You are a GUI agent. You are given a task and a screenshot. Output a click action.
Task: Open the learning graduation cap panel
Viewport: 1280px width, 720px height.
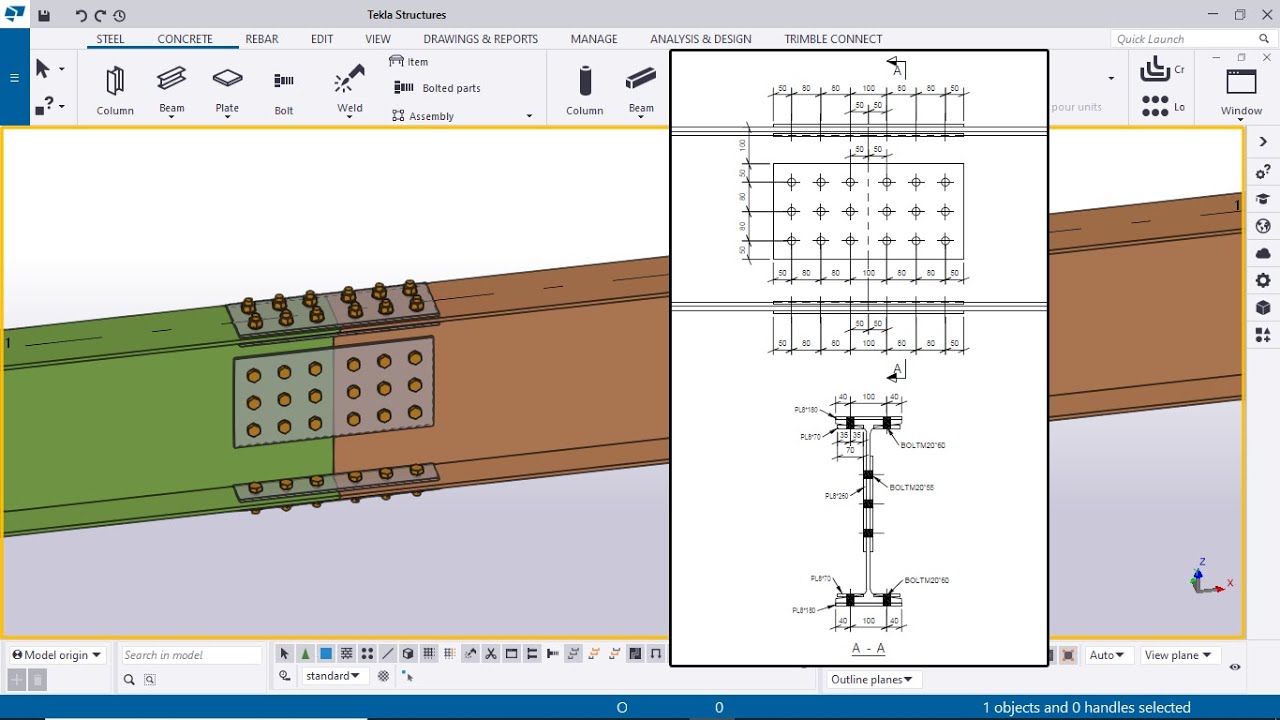1263,200
